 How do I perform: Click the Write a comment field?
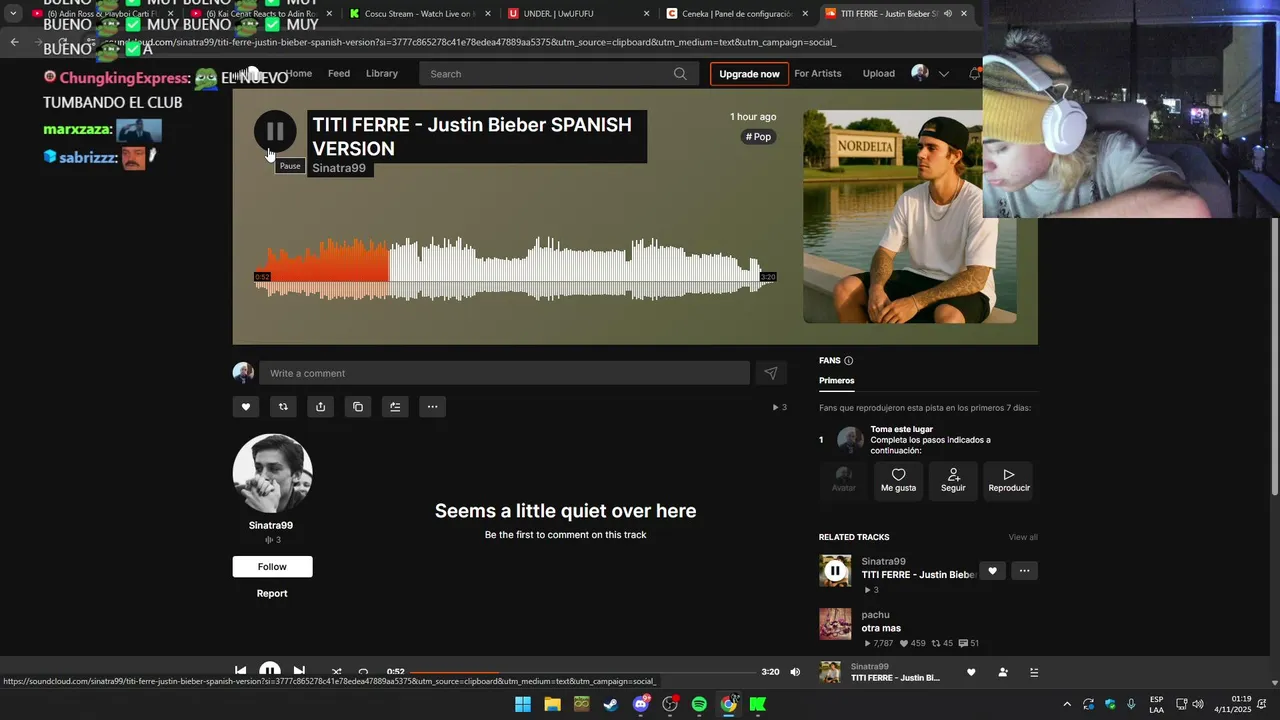click(x=504, y=373)
